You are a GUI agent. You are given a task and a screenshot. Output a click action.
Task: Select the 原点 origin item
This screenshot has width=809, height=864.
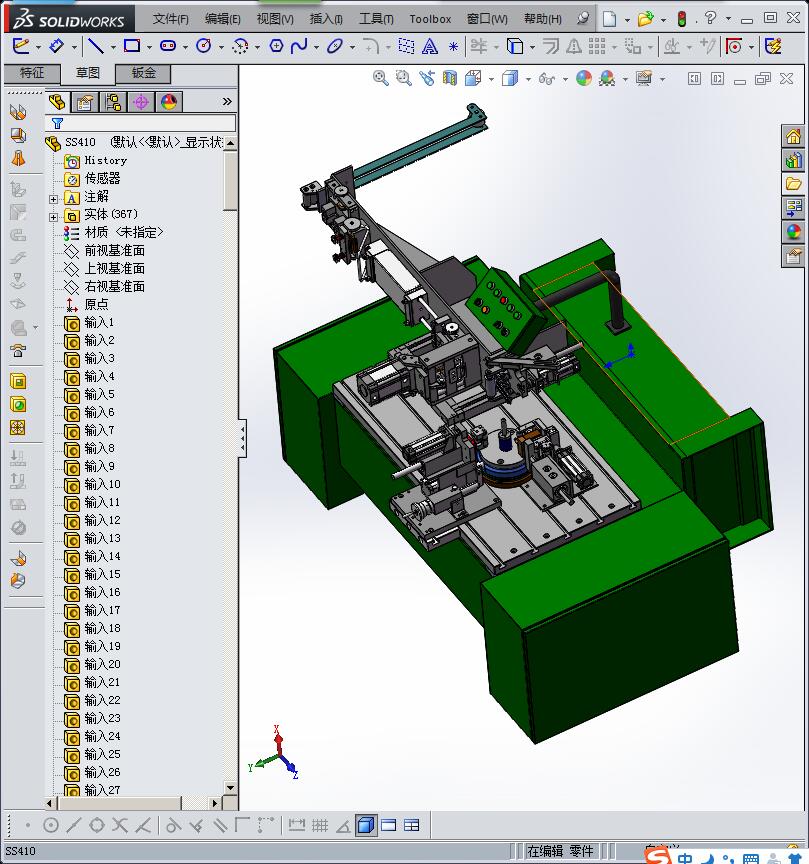(96, 304)
